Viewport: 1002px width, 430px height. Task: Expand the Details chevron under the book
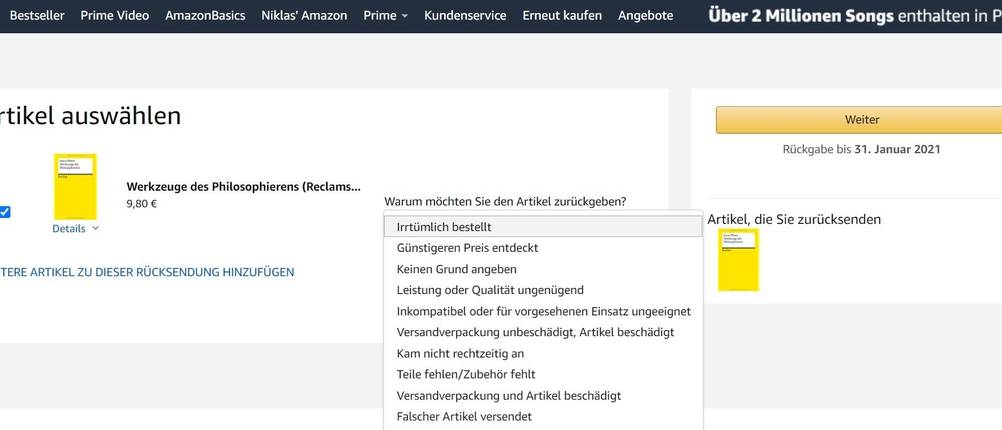(x=76, y=228)
